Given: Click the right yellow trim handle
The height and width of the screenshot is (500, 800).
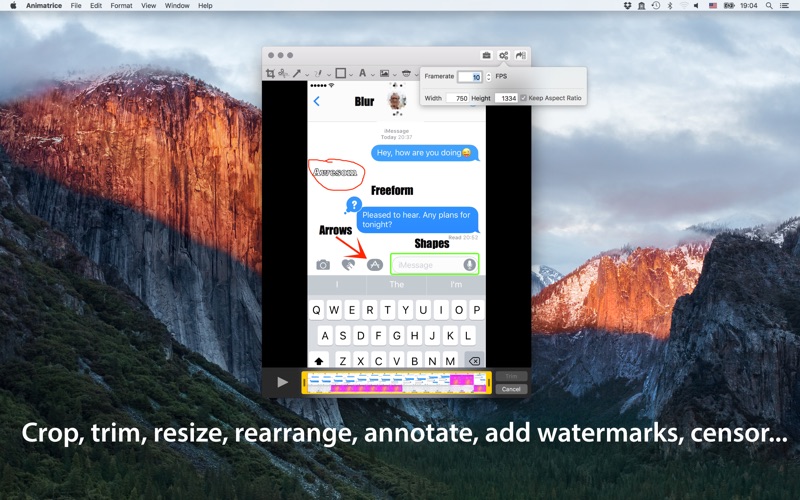Looking at the screenshot, I should [x=489, y=382].
